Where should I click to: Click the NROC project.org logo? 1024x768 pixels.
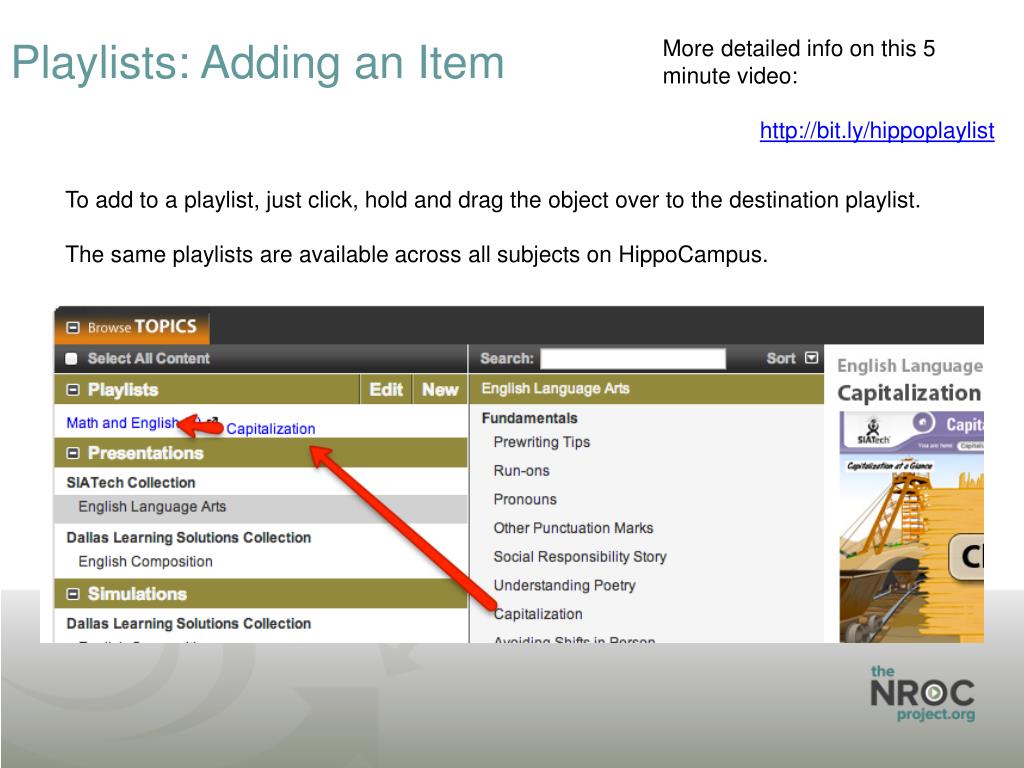(923, 694)
